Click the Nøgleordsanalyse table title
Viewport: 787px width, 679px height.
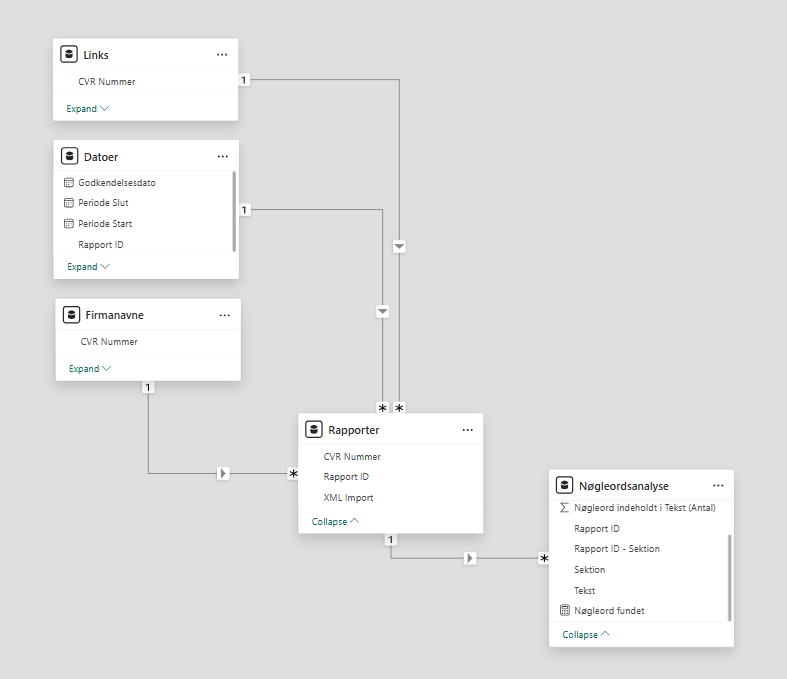(624, 486)
